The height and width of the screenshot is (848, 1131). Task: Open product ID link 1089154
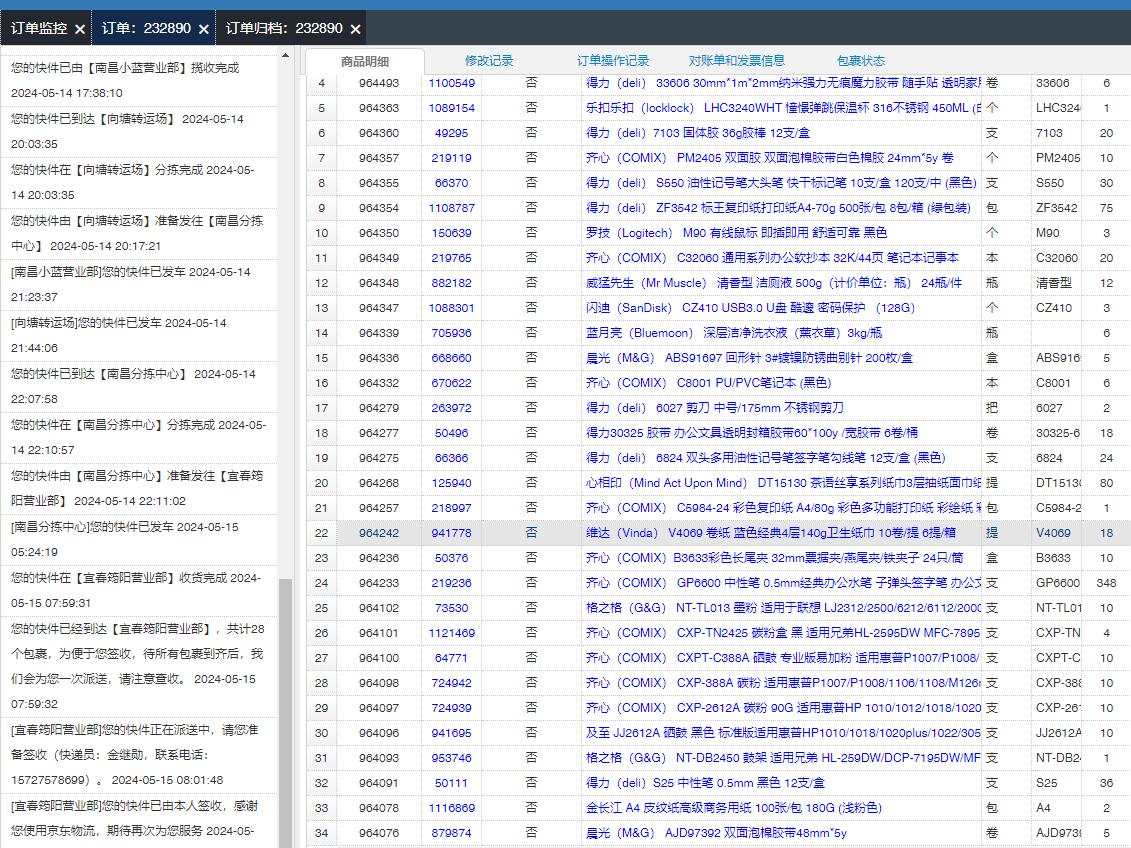tap(452, 108)
